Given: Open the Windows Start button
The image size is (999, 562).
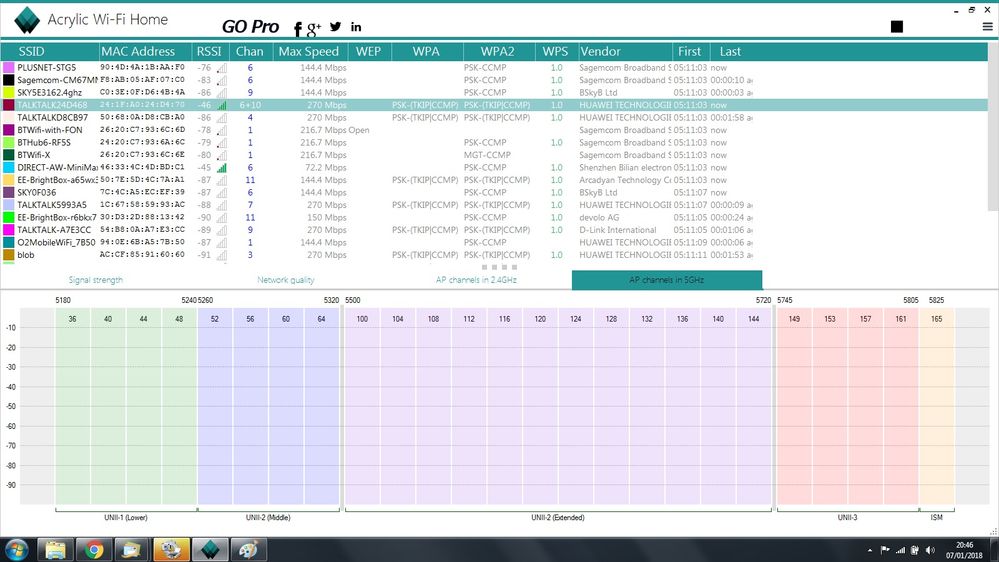Looking at the screenshot, I should 17,549.
